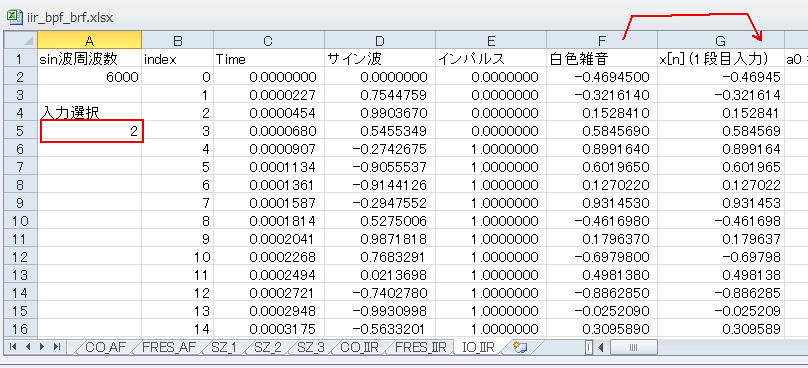Open the FRES_IIR sheet tab
This screenshot has height=368, width=808.
(420, 347)
